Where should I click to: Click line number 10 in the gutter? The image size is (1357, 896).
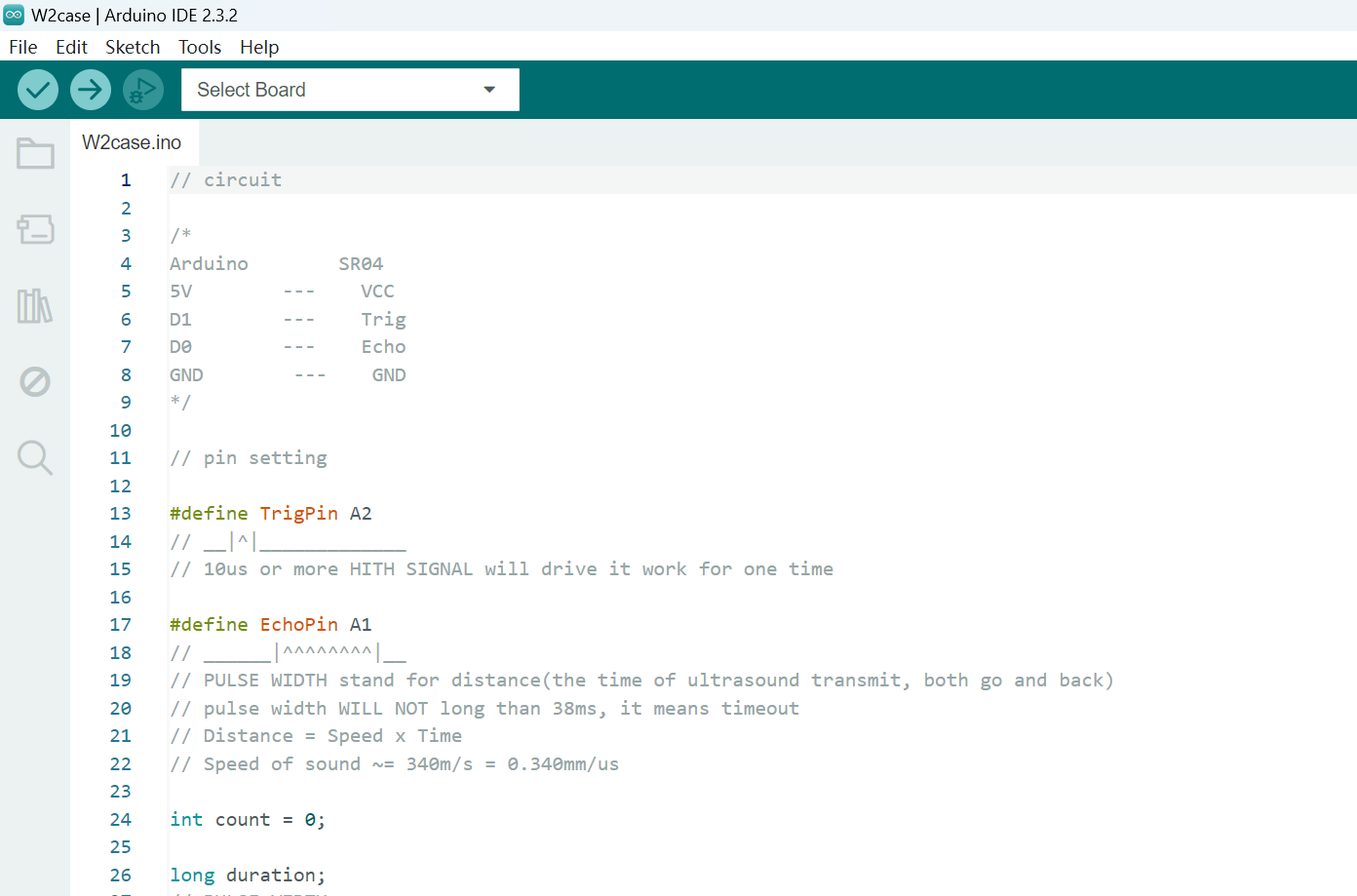tap(120, 430)
